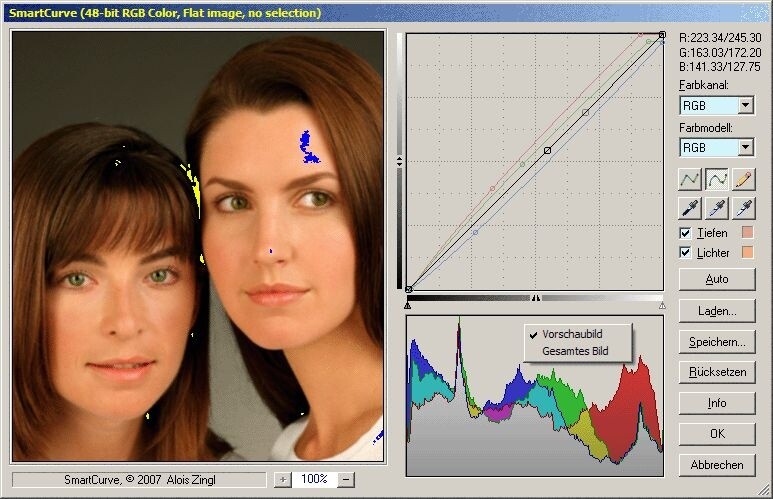Click the Farbmodell label
773x499 pixels.
click(x=705, y=128)
